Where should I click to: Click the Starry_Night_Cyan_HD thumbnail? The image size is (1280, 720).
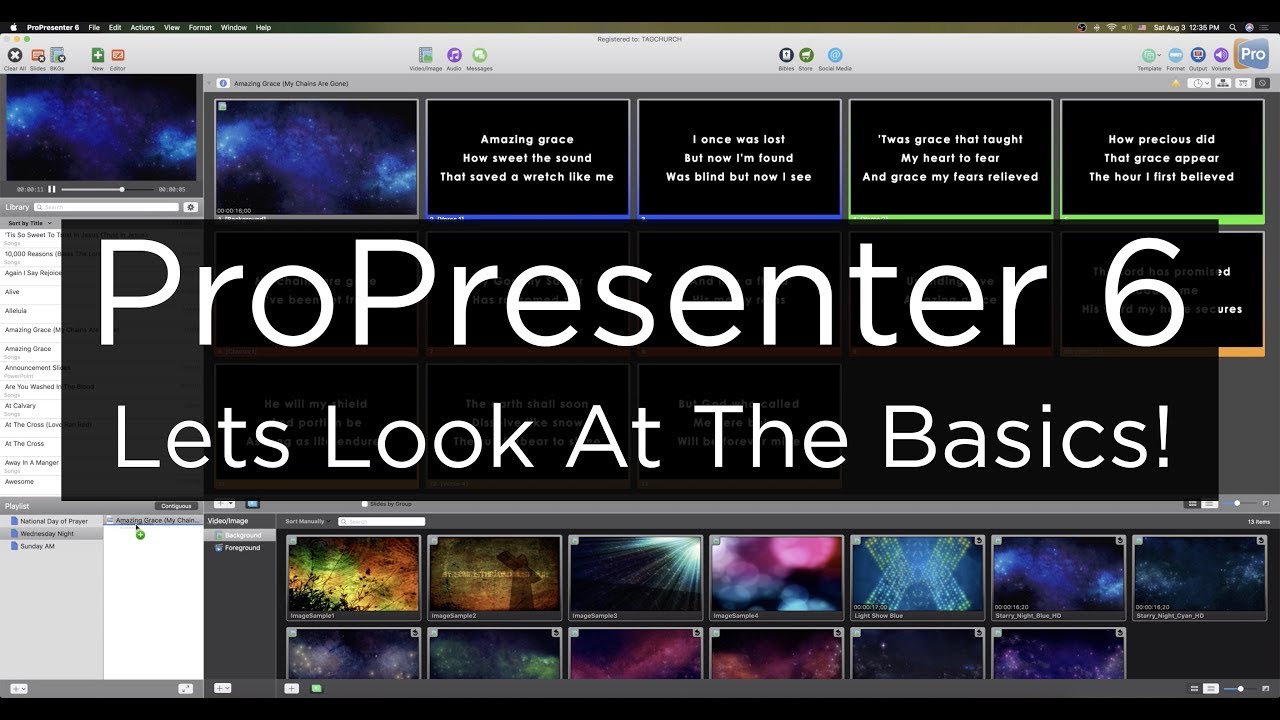[1200, 578]
